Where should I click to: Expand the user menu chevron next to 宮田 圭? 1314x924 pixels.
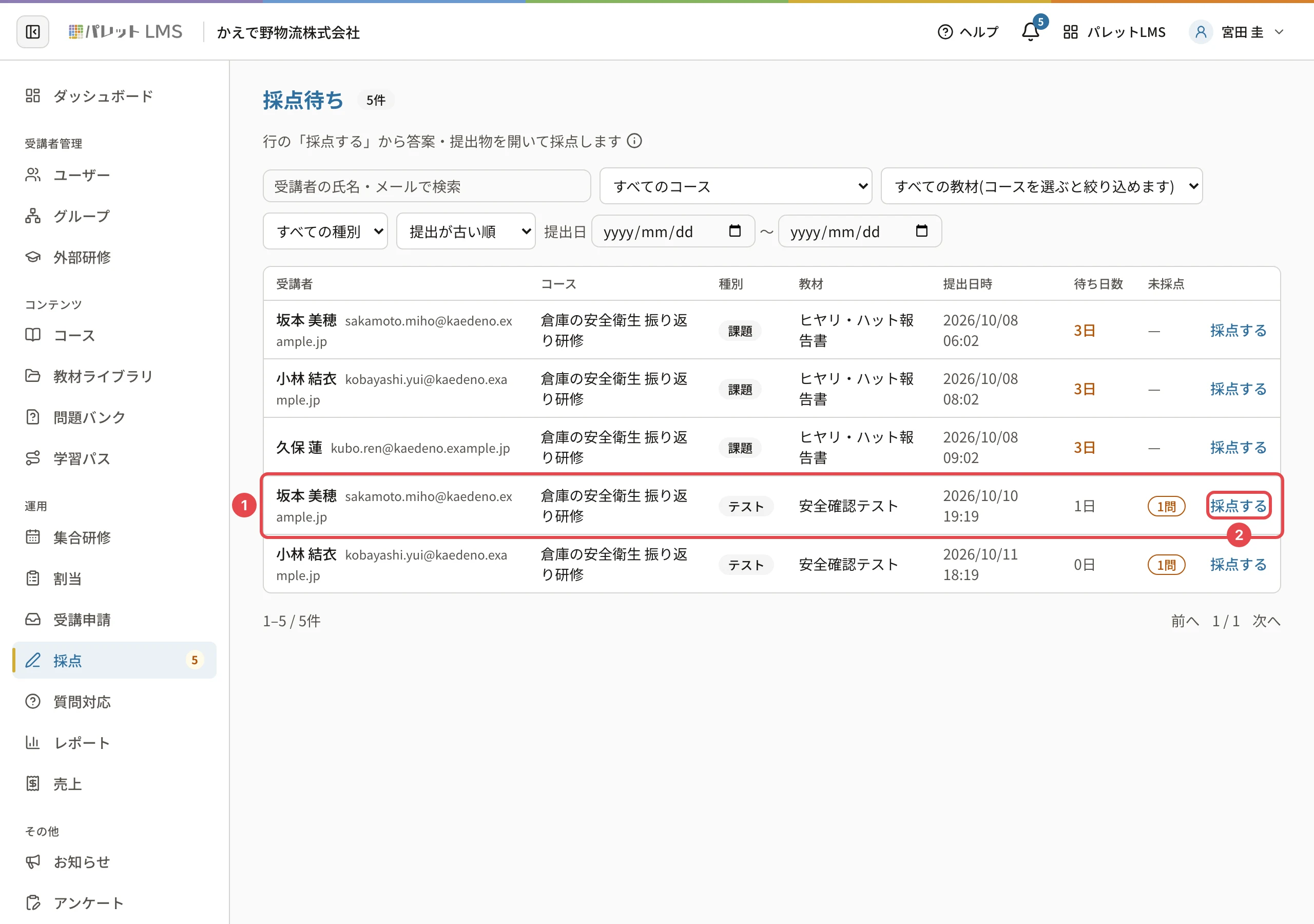pyautogui.click(x=1279, y=32)
